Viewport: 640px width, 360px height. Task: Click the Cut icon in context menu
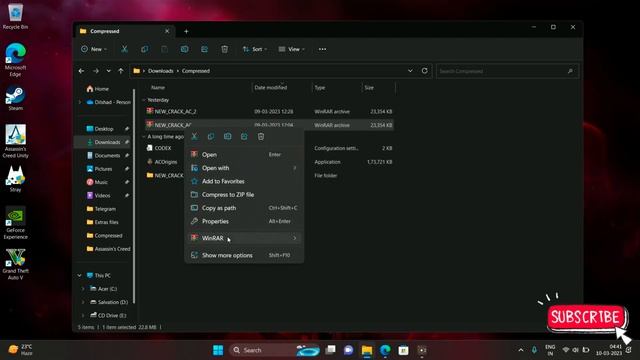pyautogui.click(x=194, y=136)
